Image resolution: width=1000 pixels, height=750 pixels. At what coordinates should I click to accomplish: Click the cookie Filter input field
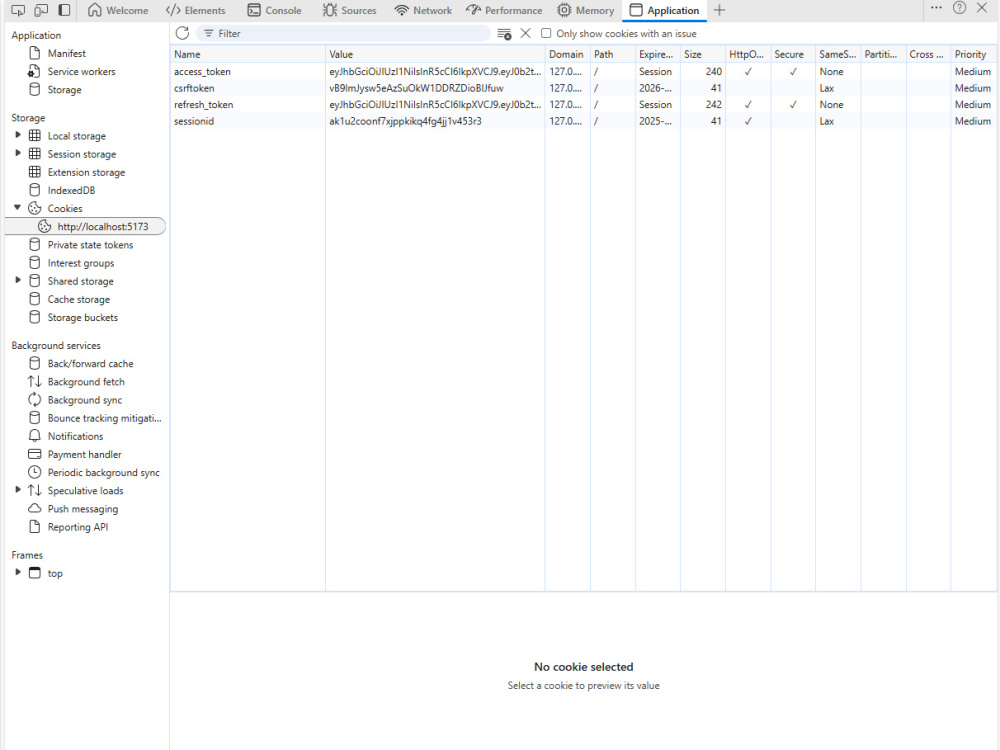(344, 33)
